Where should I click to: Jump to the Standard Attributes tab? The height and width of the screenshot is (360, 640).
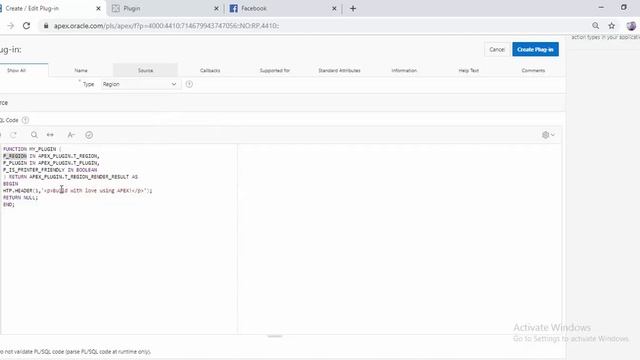click(339, 70)
